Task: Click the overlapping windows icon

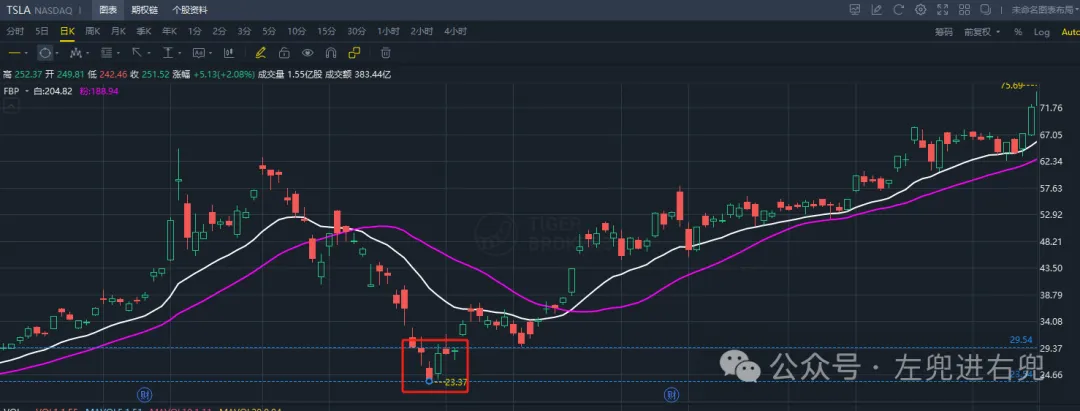Action: (x=986, y=10)
